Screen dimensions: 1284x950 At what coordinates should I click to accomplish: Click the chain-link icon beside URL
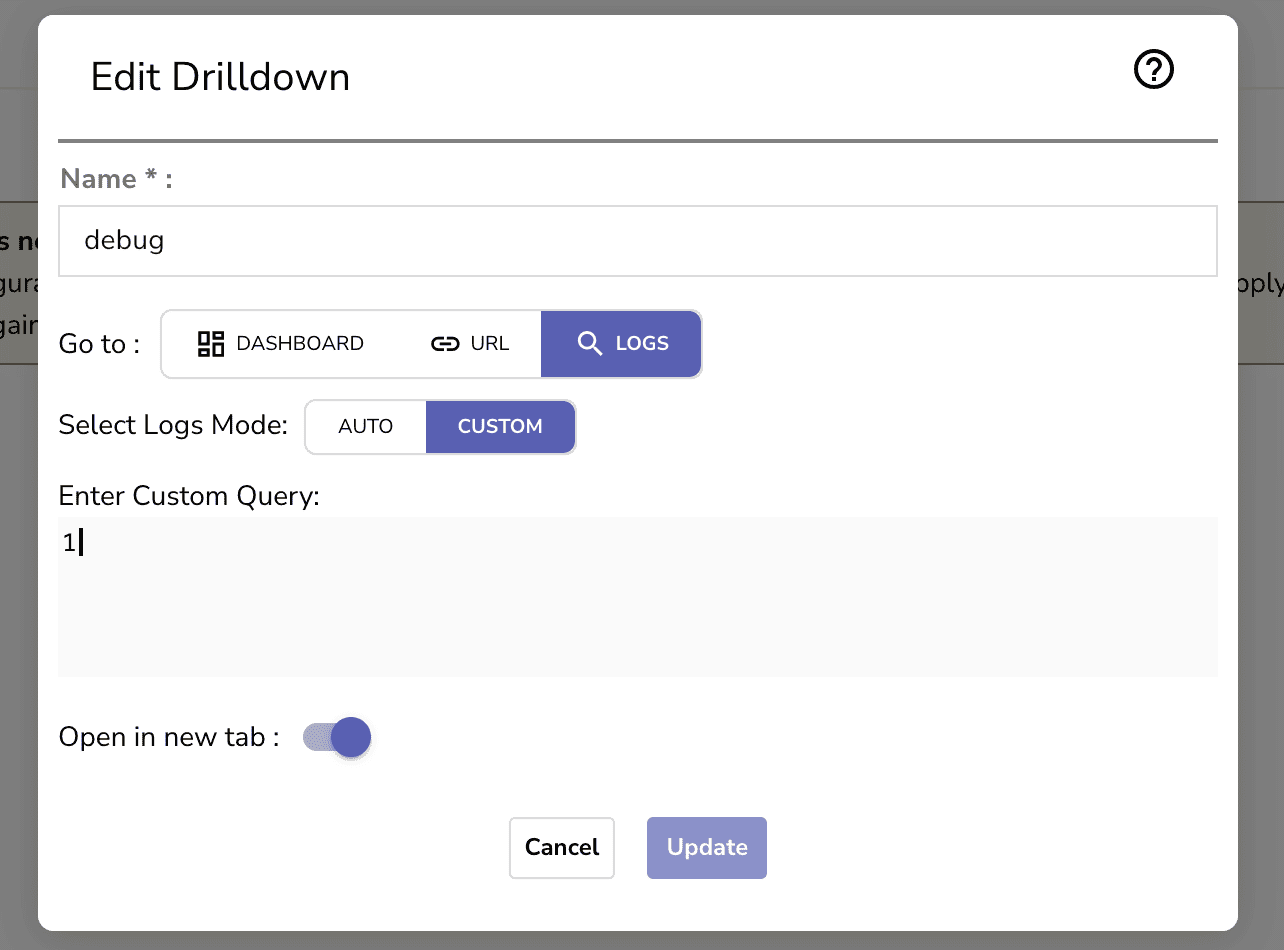[444, 343]
